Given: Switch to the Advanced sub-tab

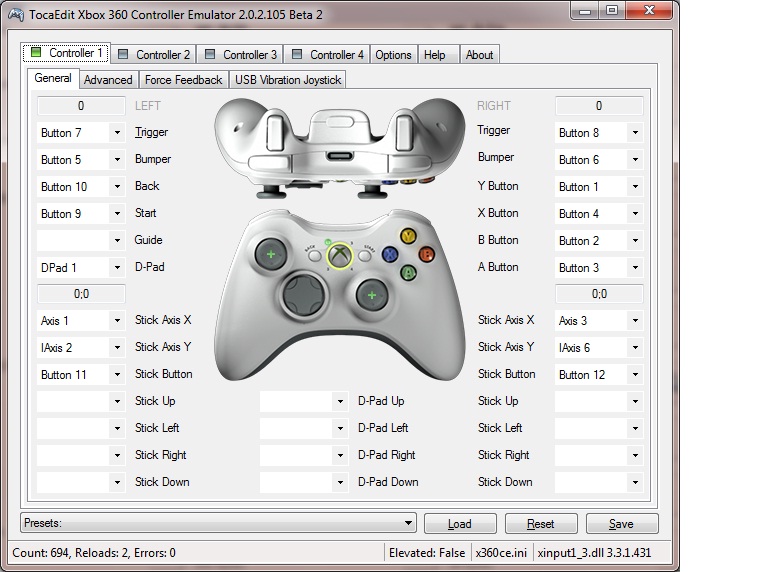Looking at the screenshot, I should (108, 80).
